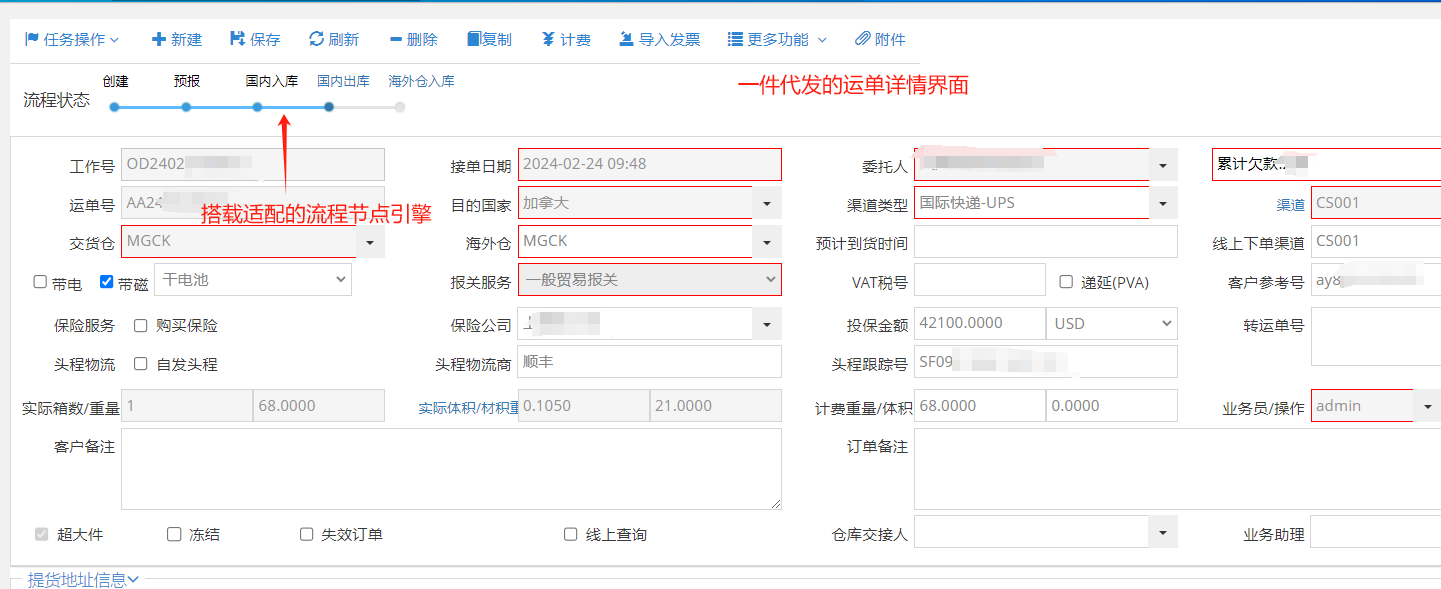Select the 海外仓入库 workflow node dot
Viewport: 1441px width, 589px height.
[400, 107]
